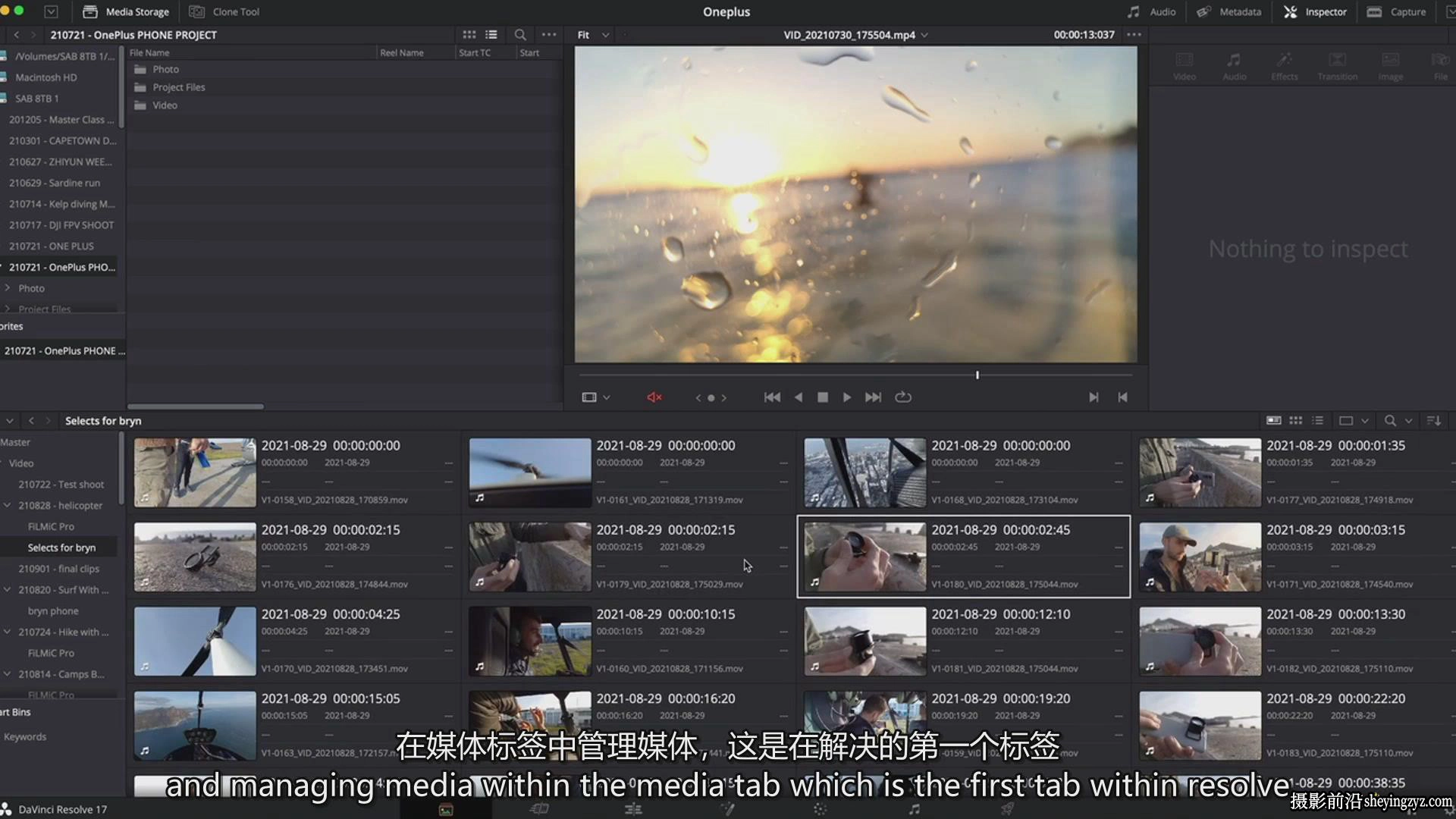
Task: Open the Video folder in file list
Action: [165, 105]
